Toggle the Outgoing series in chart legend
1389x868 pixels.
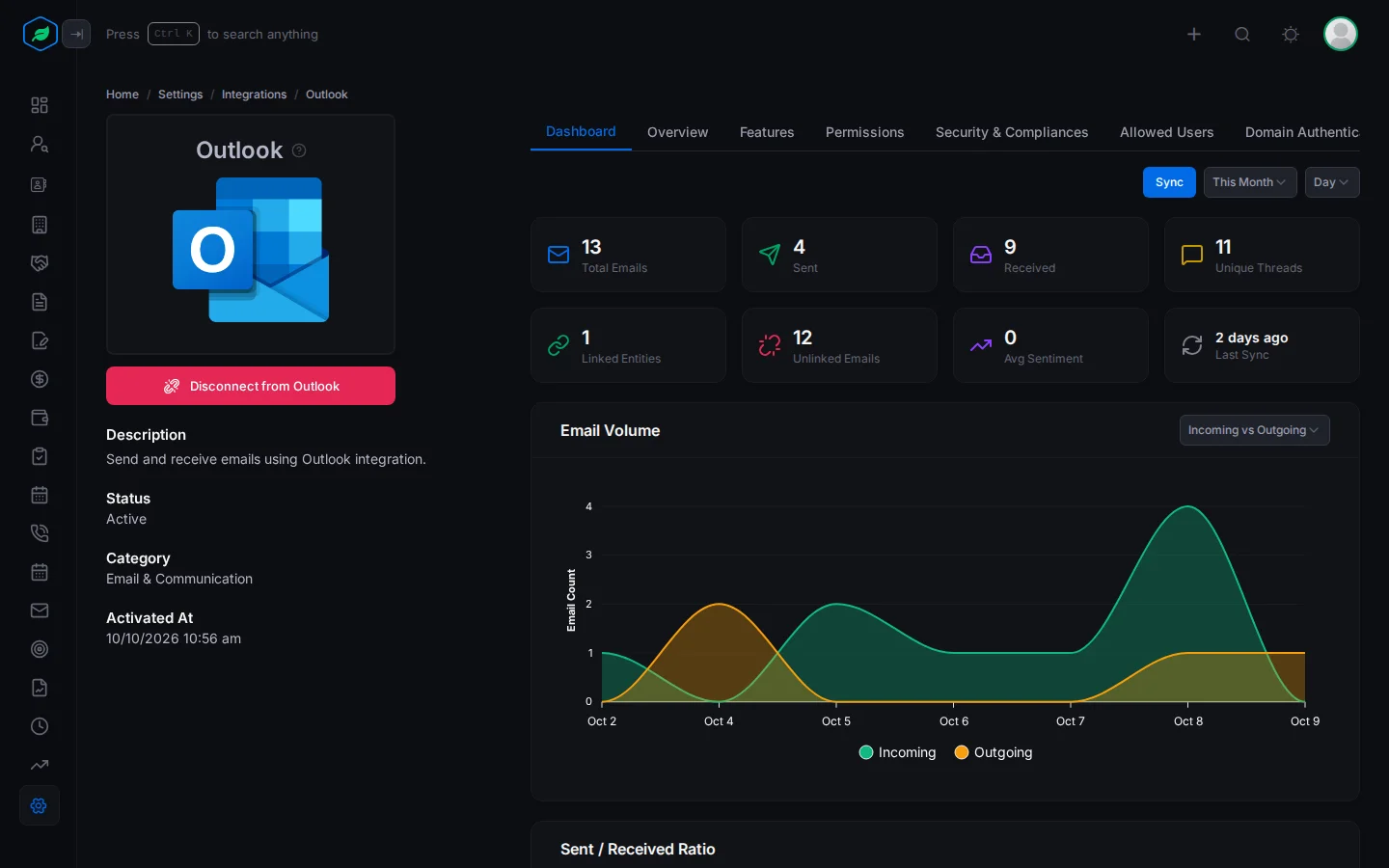[x=994, y=752]
